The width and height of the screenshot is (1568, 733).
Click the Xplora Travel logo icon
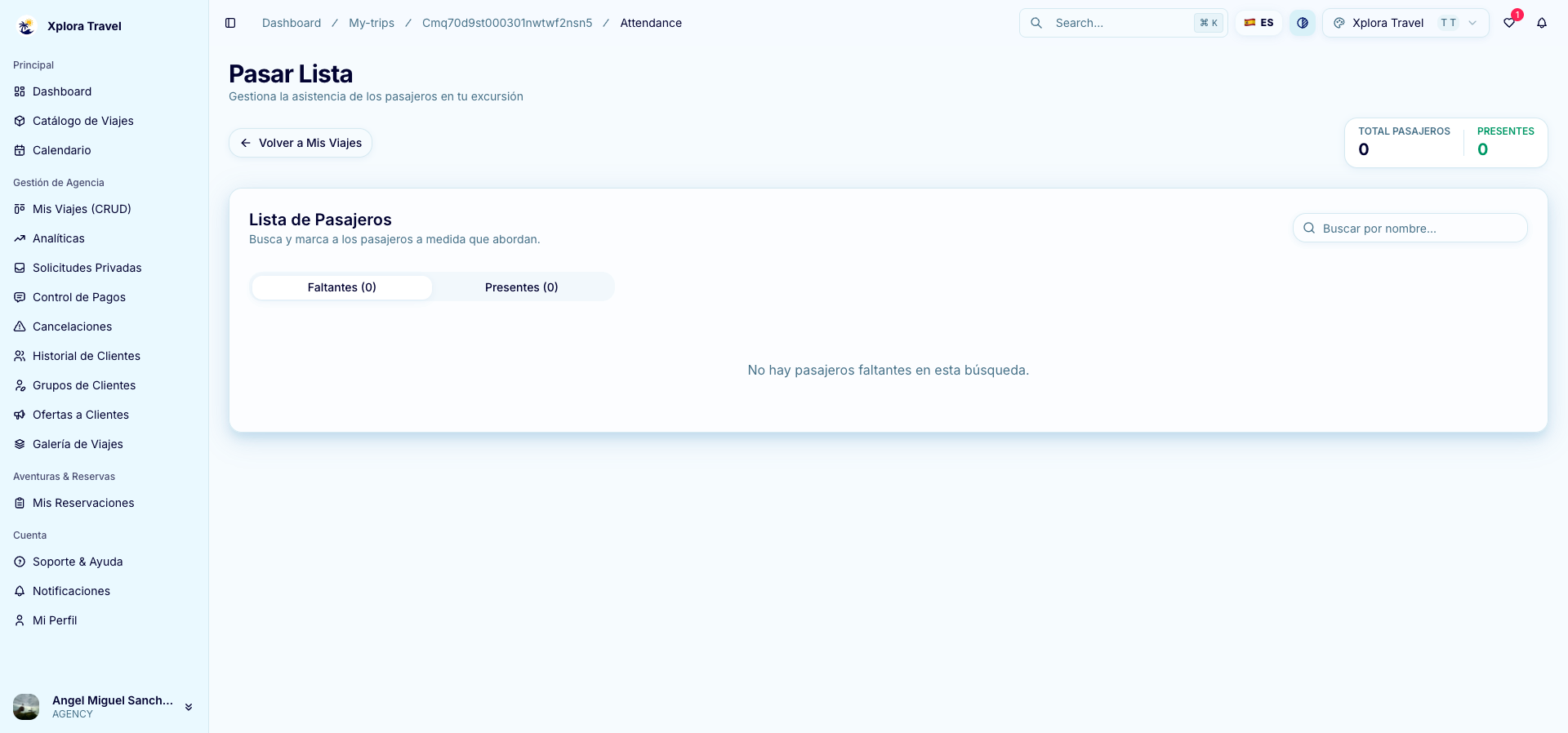(26, 26)
